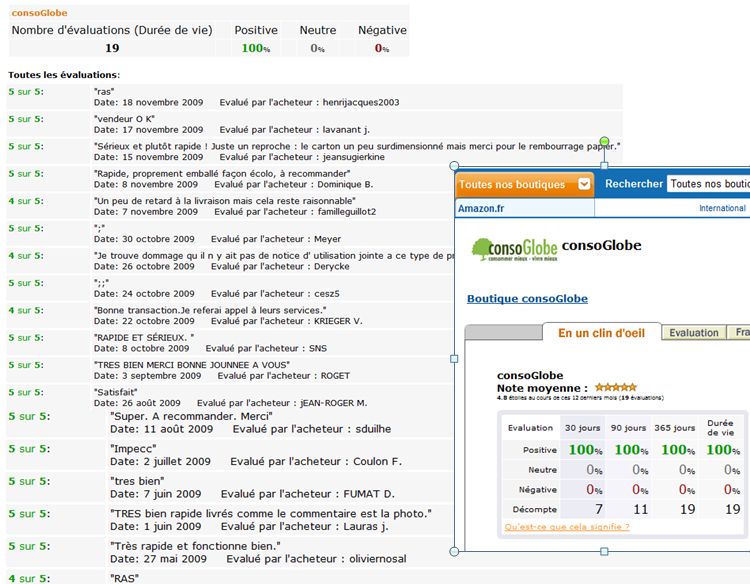Click the Qu'est-ce que cela signifie link

[567, 527]
